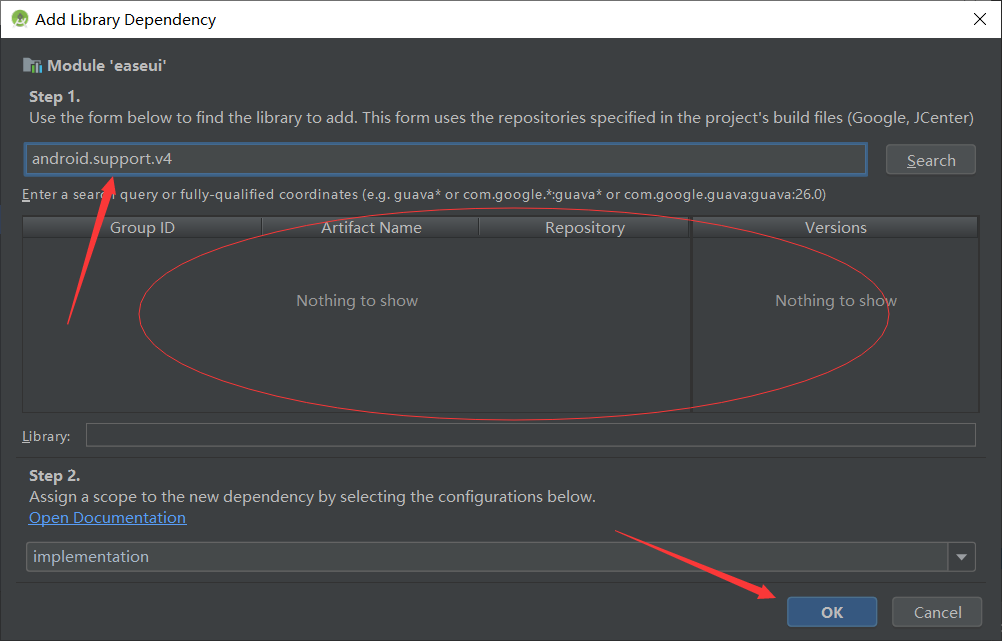This screenshot has height=641, width=1002.
Task: Sort results by Artifact Name column
Action: 370,227
